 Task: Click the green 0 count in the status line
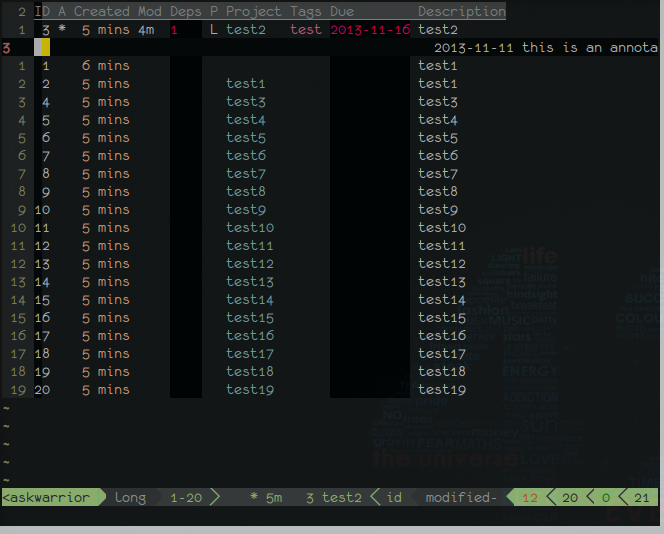[x=606, y=497]
